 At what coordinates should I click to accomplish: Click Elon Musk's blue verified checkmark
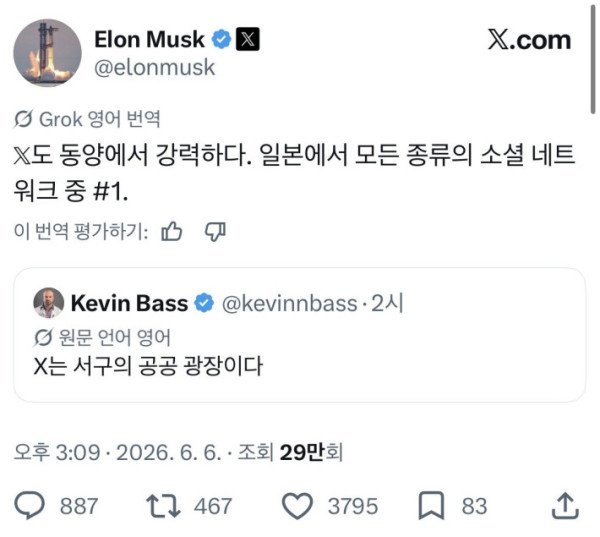click(x=222, y=39)
